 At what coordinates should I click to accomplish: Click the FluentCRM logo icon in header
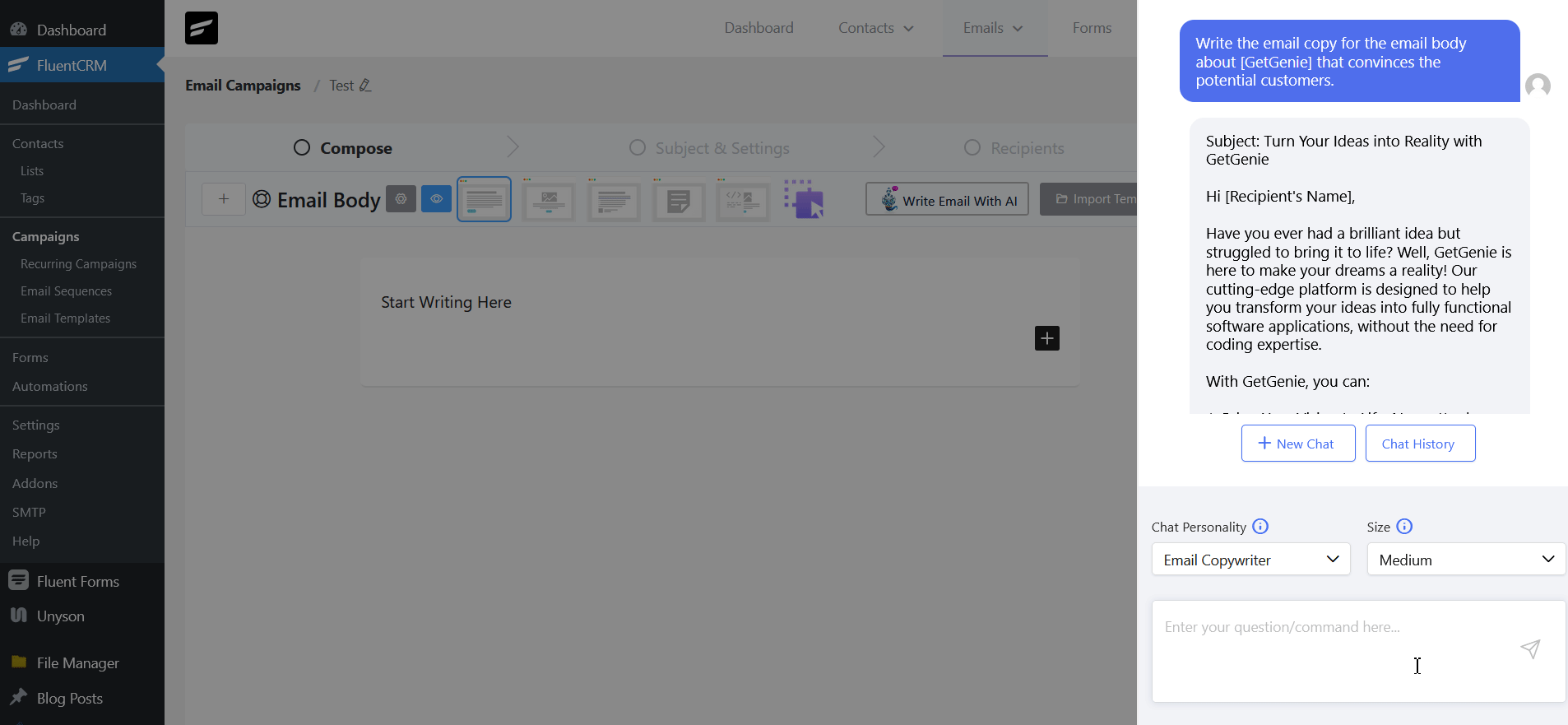click(202, 28)
